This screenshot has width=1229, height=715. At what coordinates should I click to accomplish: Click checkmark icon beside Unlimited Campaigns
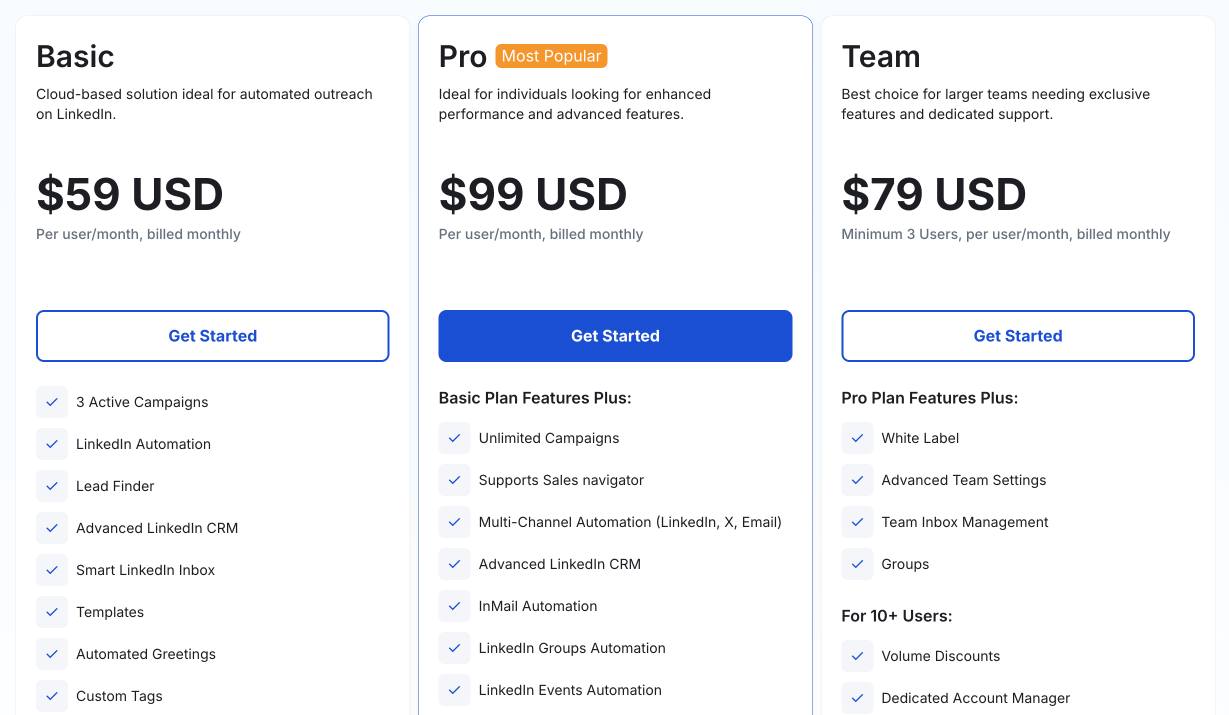(454, 438)
